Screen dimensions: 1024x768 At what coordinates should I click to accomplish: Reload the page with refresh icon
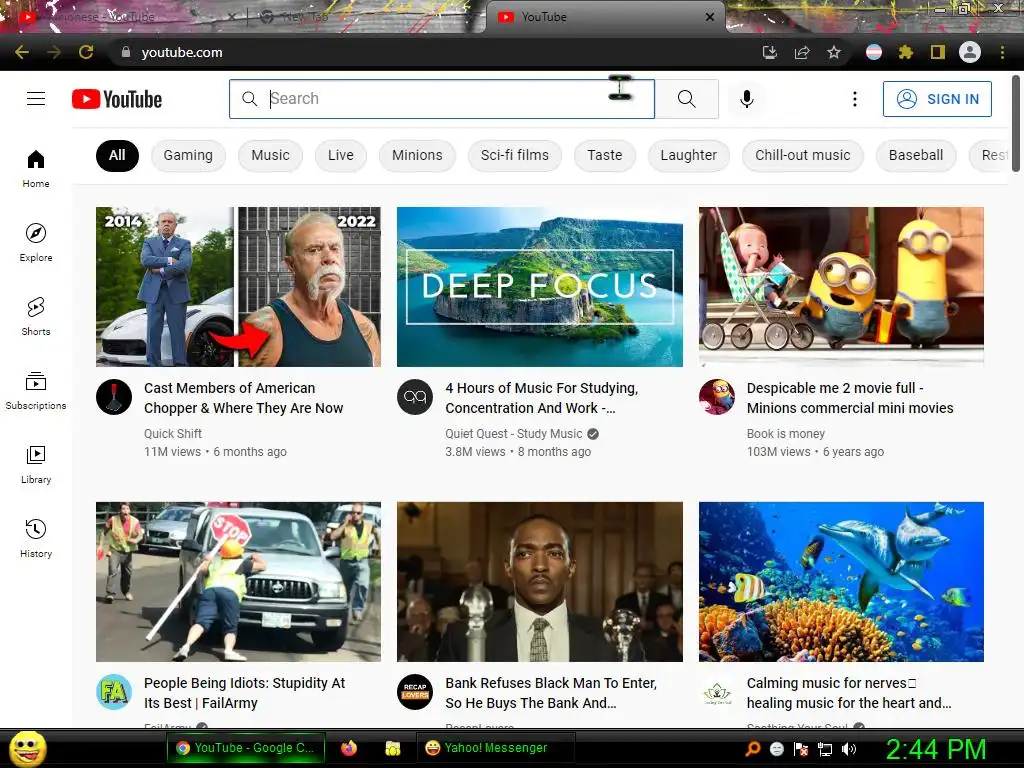[86, 52]
